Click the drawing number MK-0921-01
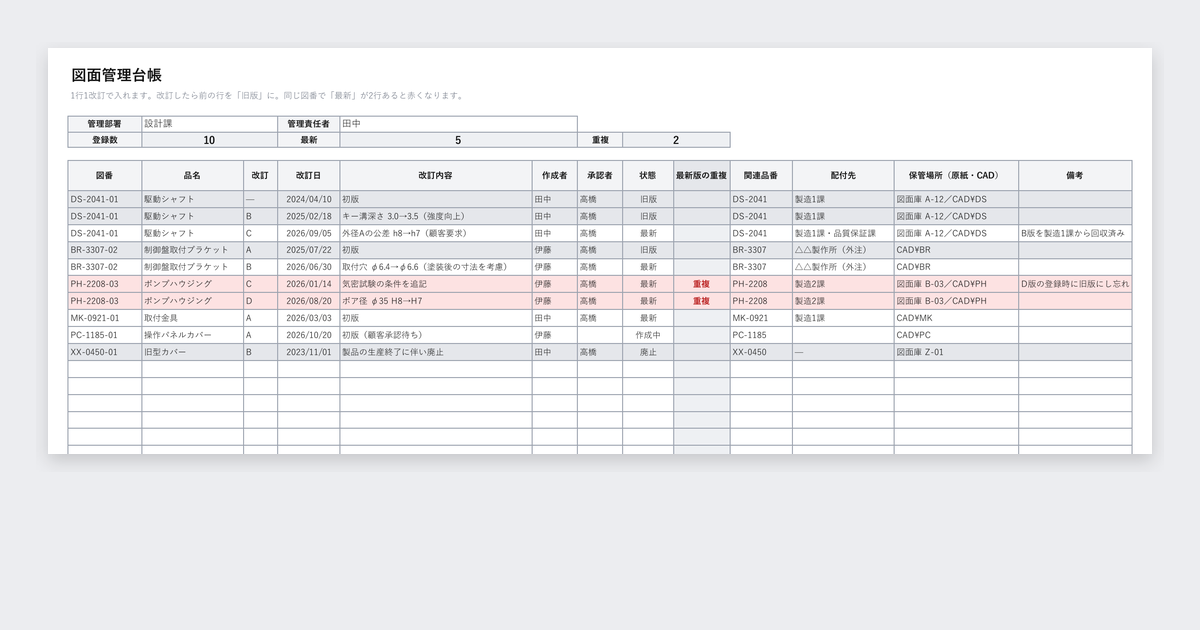 pos(105,318)
